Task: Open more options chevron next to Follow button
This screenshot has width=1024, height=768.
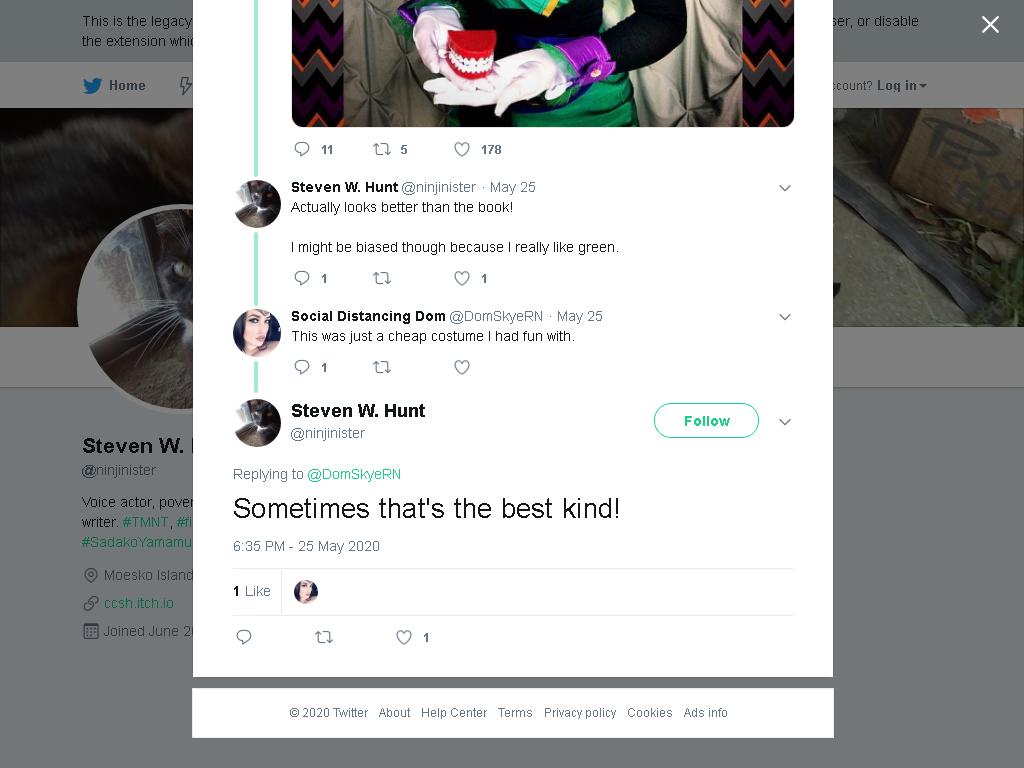Action: click(785, 422)
